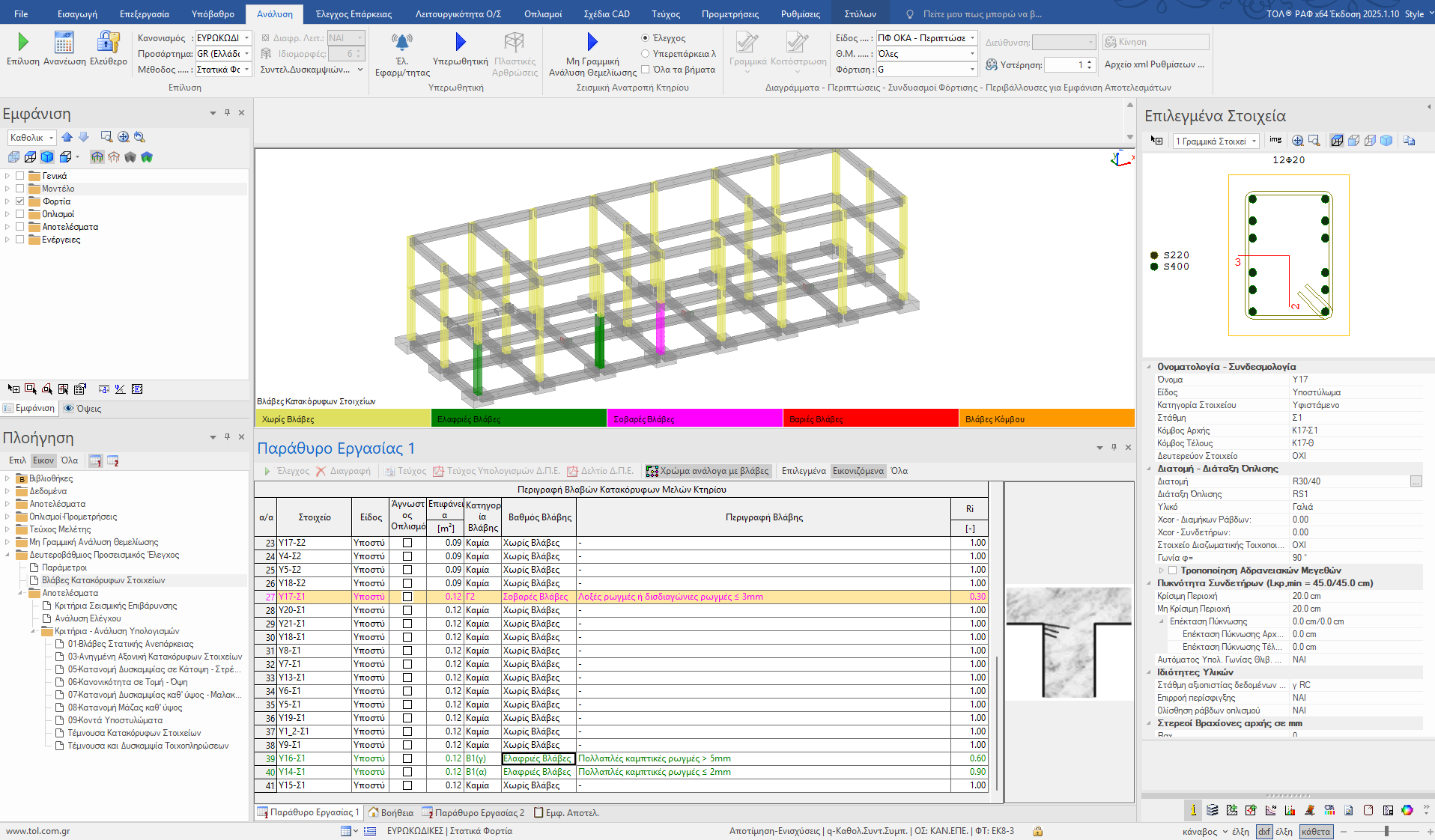Select the Y17-Σ1 highlighted table row
Viewport: 1435px width, 840px height.
pos(315,597)
